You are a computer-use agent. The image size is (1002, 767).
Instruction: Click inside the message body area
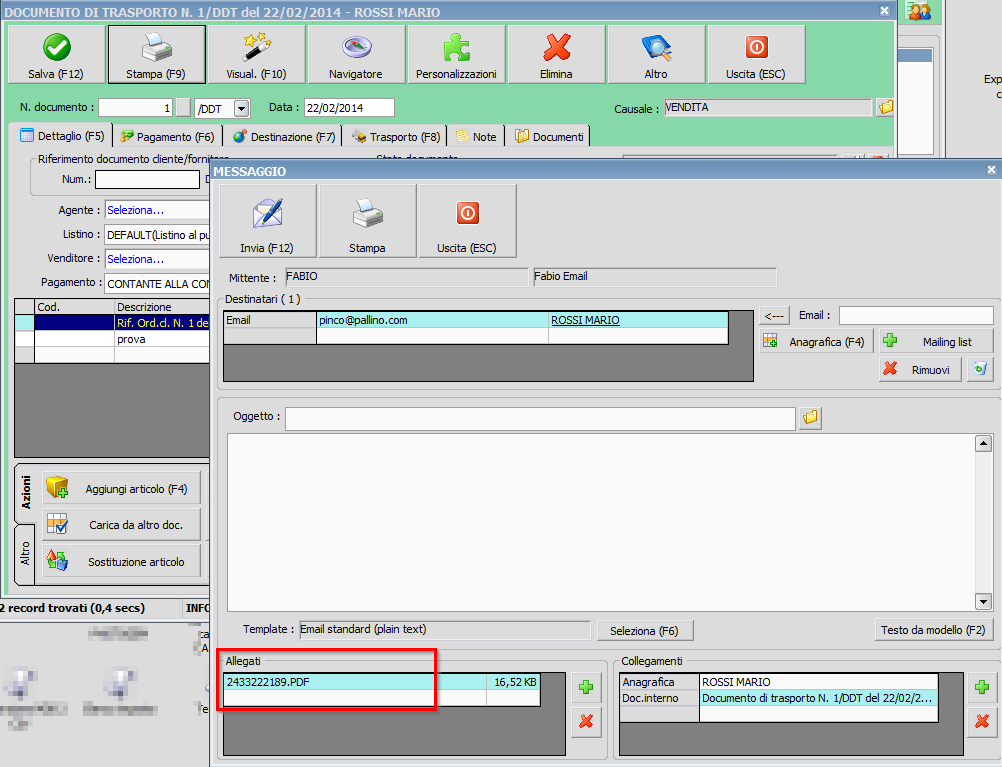[601, 522]
